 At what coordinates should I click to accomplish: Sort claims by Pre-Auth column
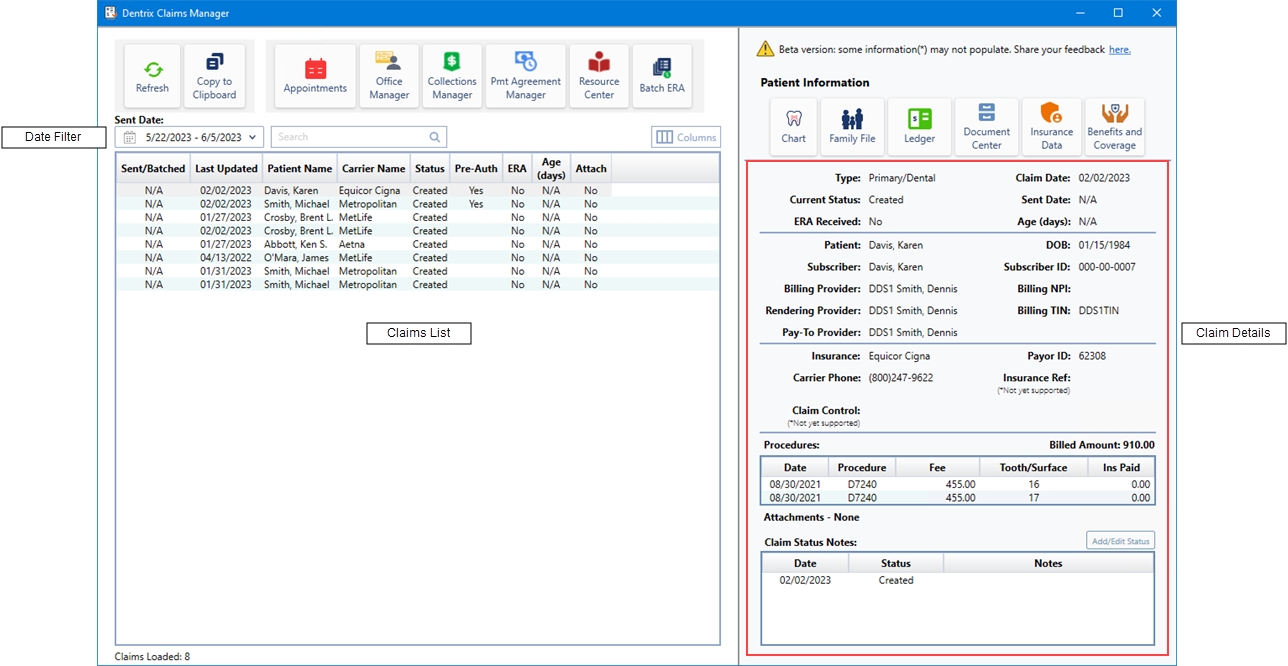(x=476, y=168)
